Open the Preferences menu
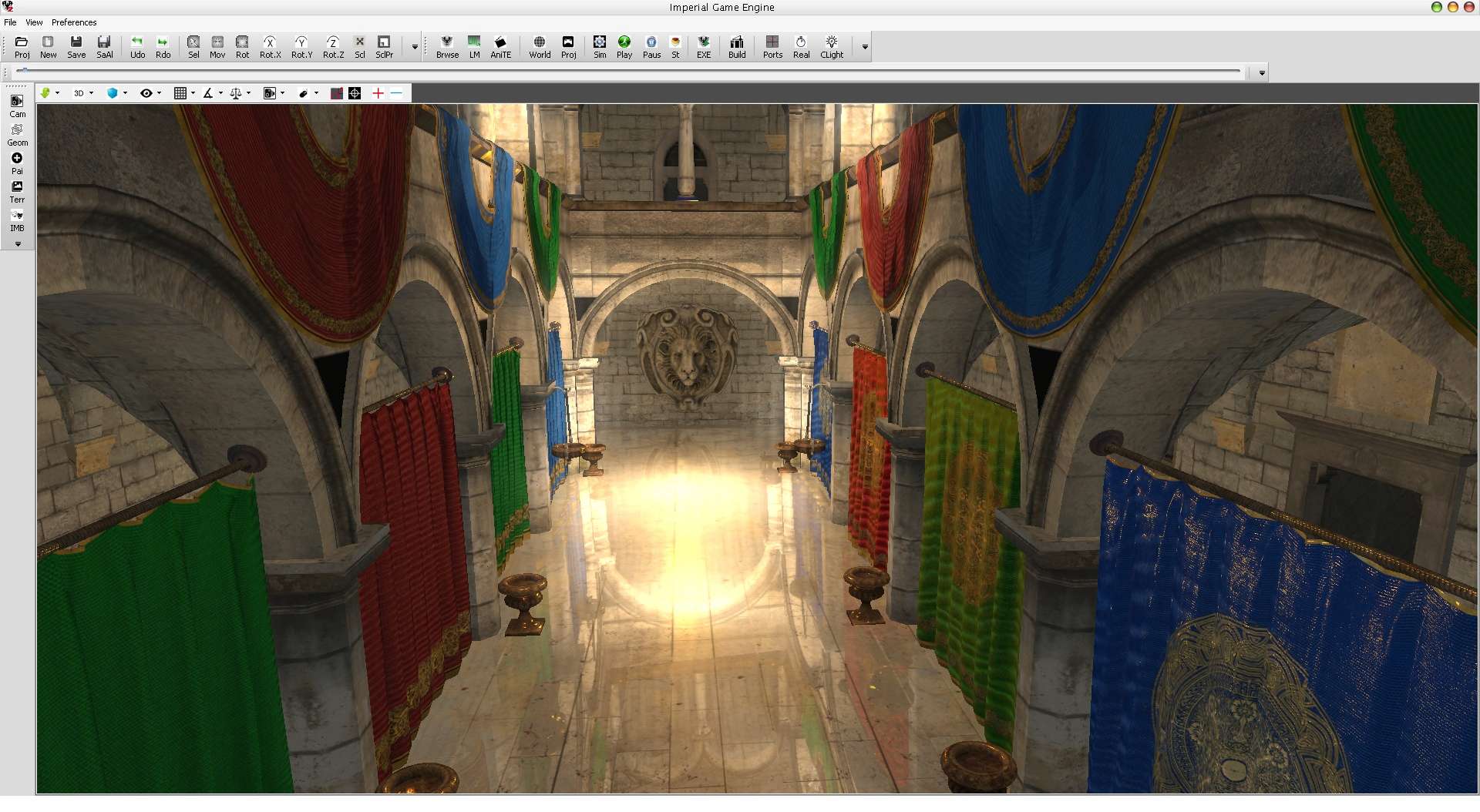Image resolution: width=1480 pixels, height=812 pixels. pyautogui.click(x=74, y=22)
